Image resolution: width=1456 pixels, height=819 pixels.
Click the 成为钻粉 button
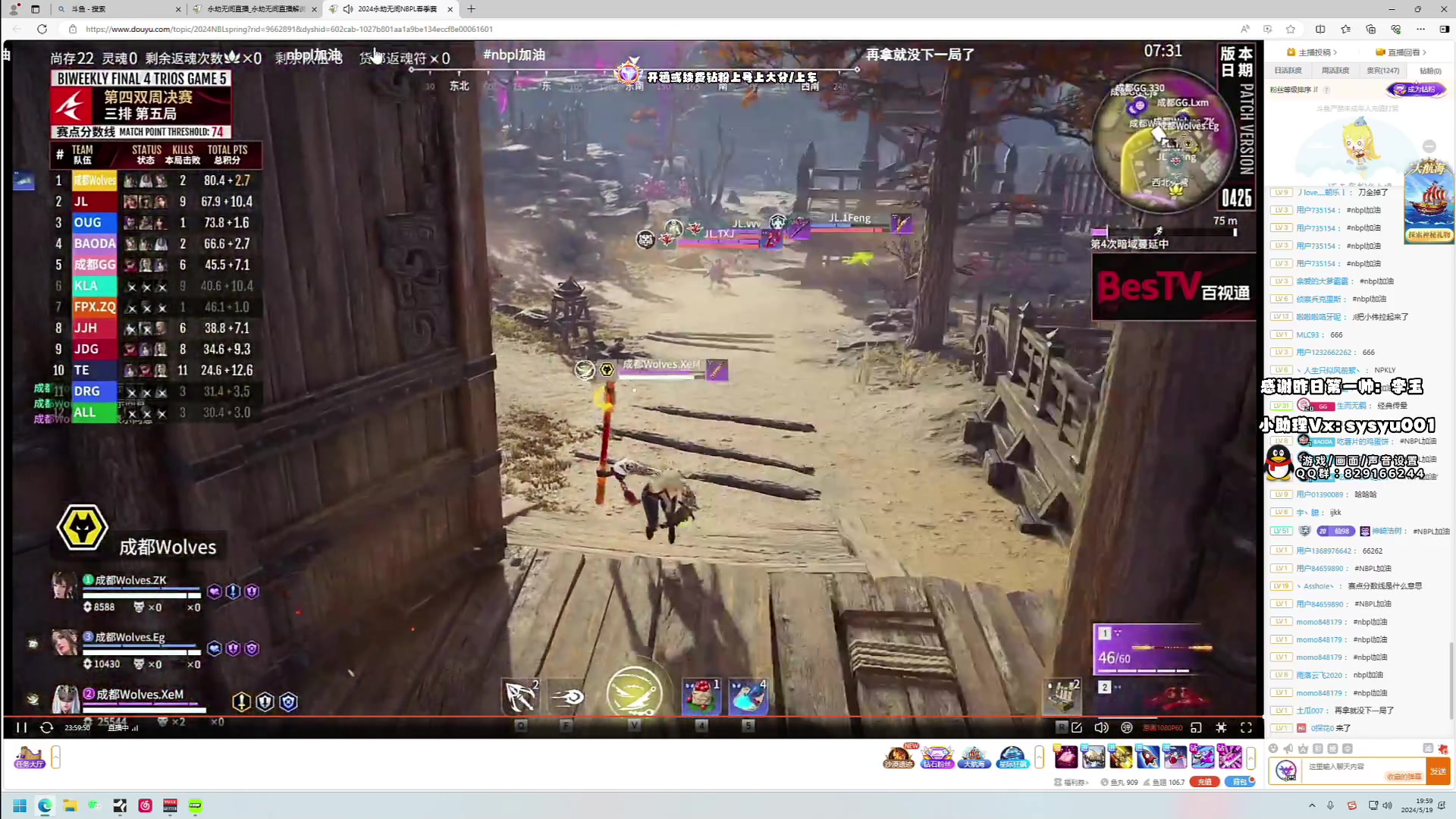(1416, 89)
